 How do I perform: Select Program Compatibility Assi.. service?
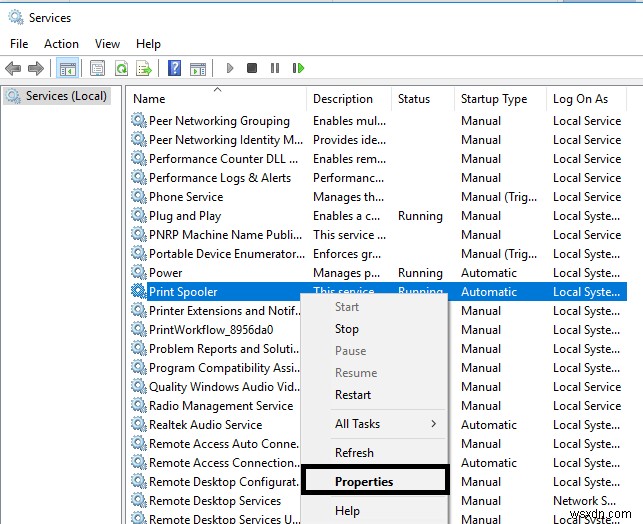(x=224, y=367)
